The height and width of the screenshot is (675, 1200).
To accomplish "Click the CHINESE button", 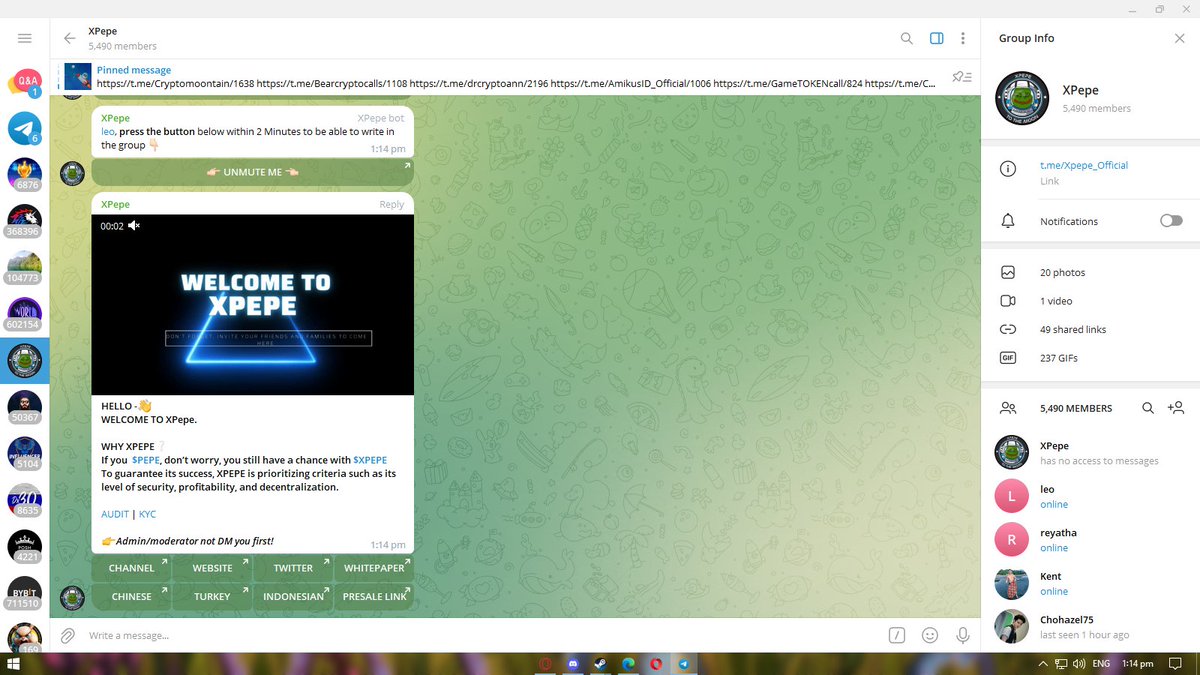I will pyautogui.click(x=131, y=596).
